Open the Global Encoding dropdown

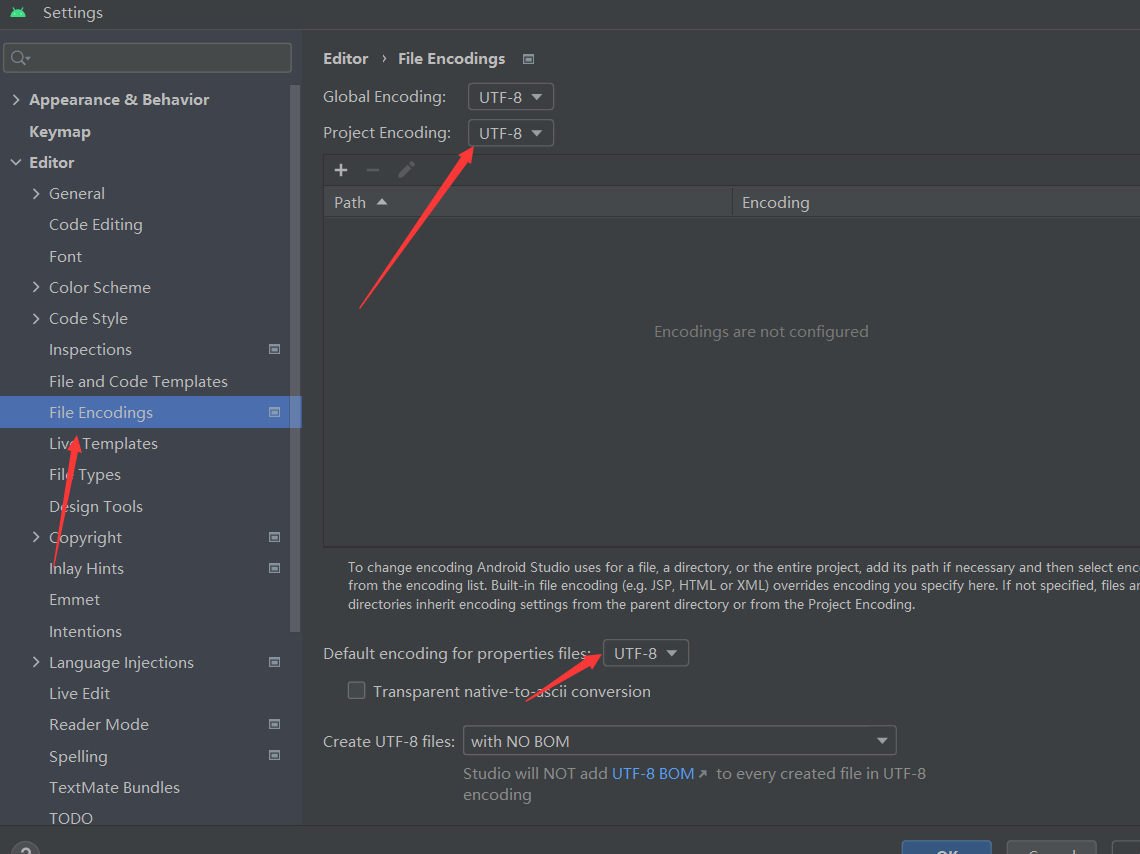[x=510, y=97]
